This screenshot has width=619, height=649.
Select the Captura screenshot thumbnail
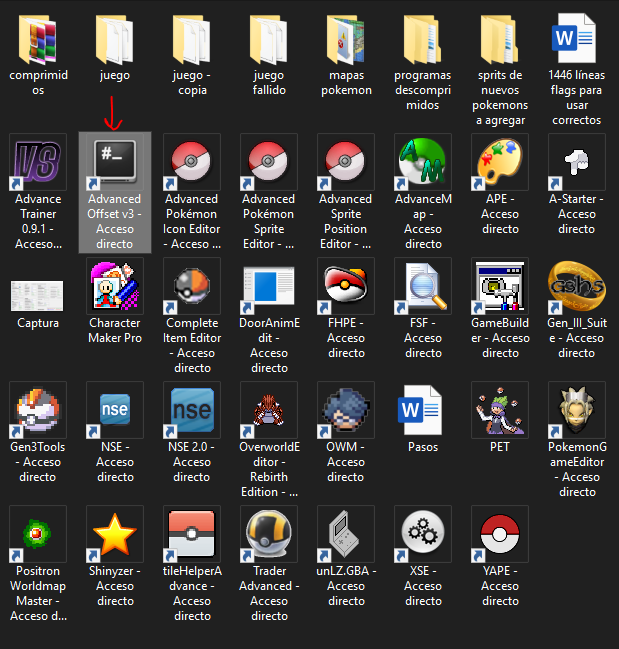coord(38,294)
